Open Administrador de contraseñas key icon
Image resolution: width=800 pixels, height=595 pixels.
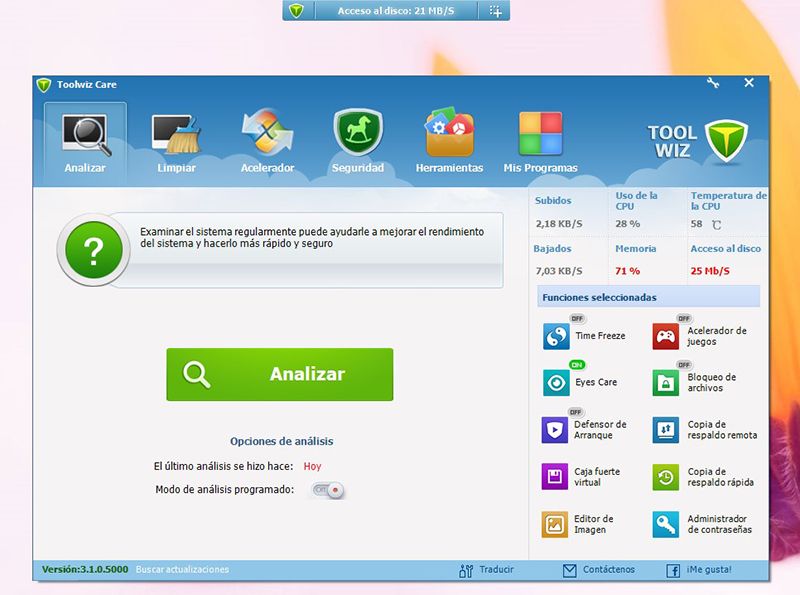(x=665, y=525)
